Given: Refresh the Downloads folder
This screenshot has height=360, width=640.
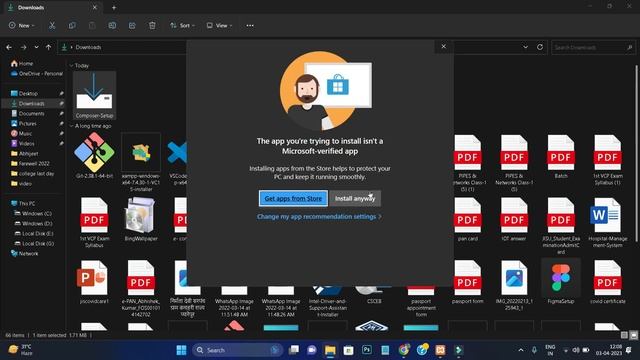Looking at the screenshot, I should point(540,47).
